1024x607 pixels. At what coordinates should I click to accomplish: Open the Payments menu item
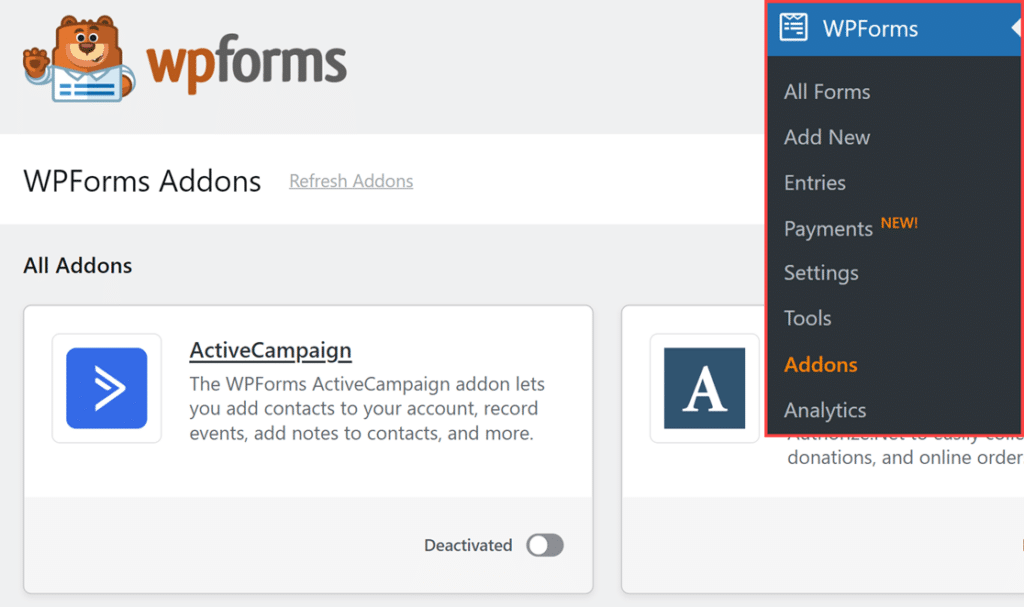(x=828, y=229)
